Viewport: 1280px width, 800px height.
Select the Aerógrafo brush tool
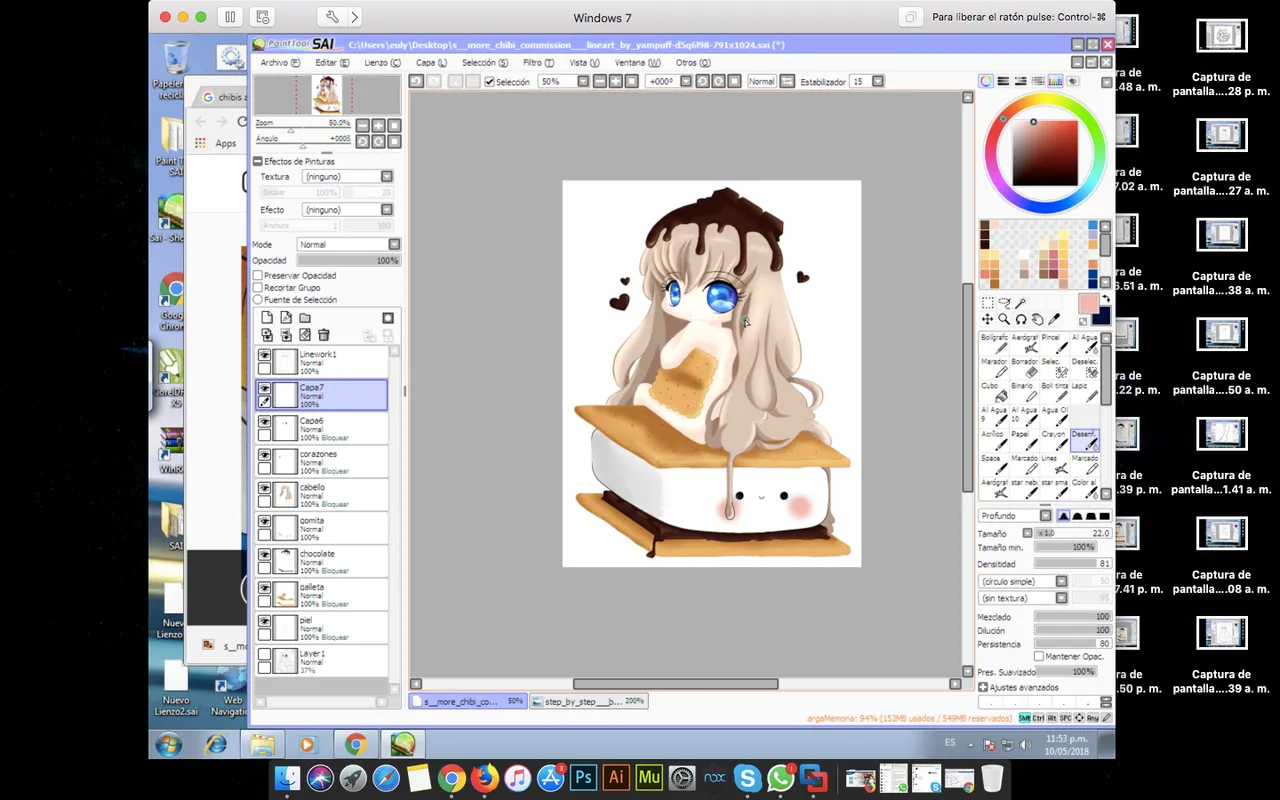pyautogui.click(x=1024, y=343)
